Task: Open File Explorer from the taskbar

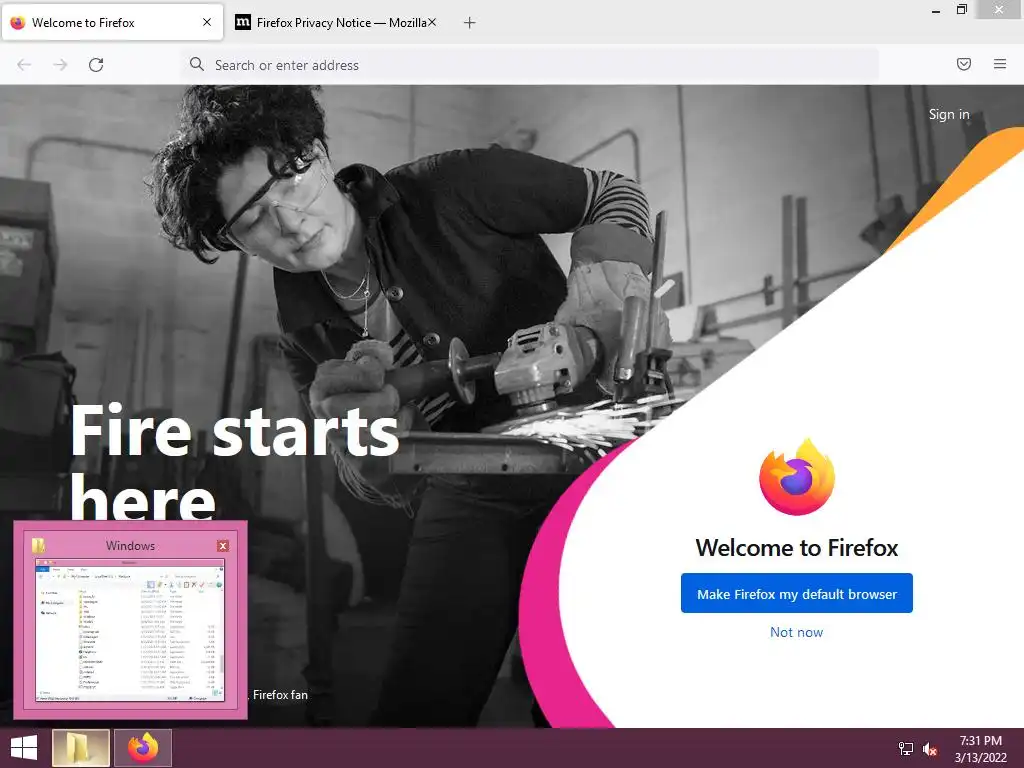Action: click(x=80, y=748)
